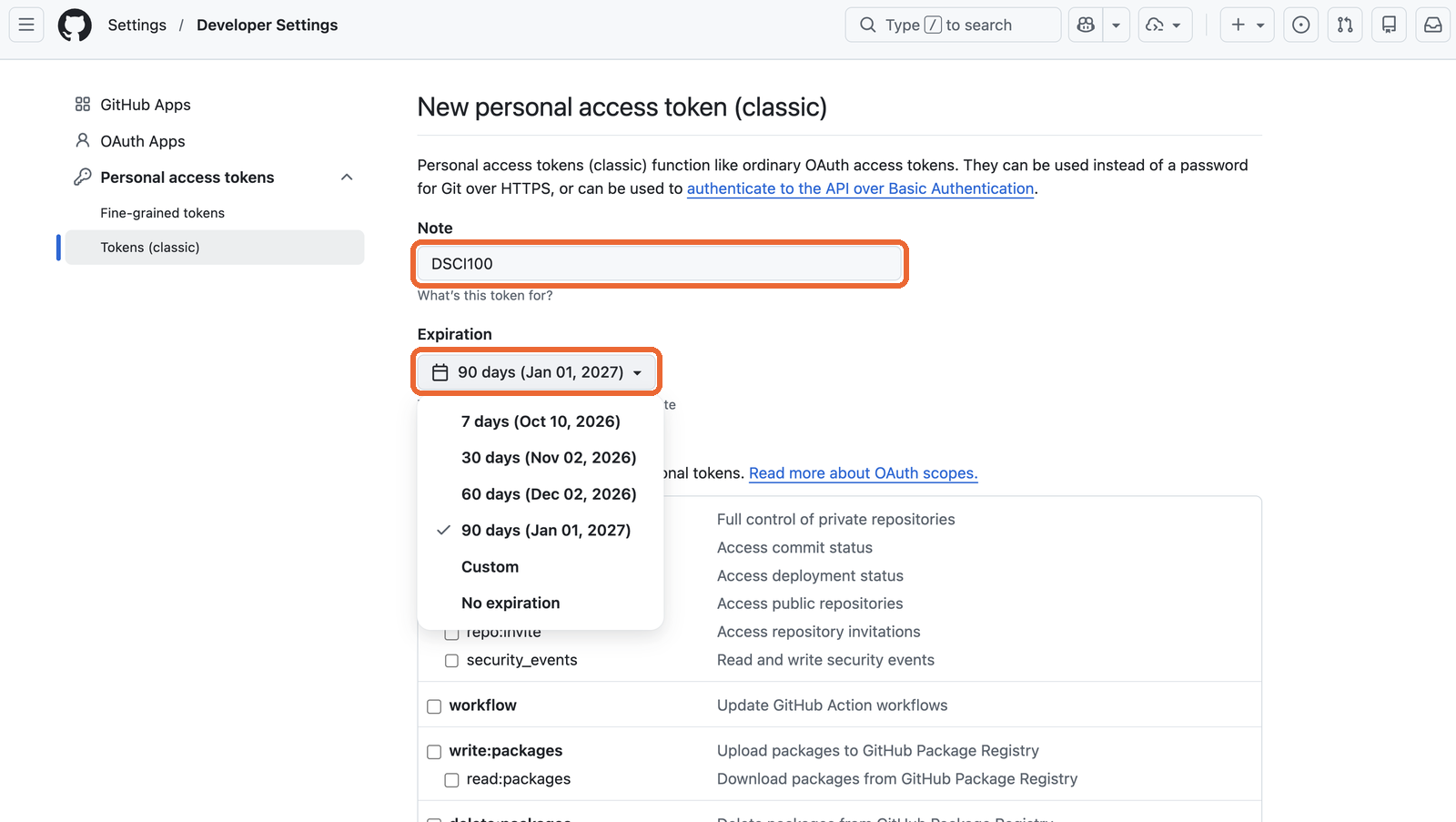Click the page heading 'New personal access token (classic)'
The width and height of the screenshot is (1456, 822).
622,107
